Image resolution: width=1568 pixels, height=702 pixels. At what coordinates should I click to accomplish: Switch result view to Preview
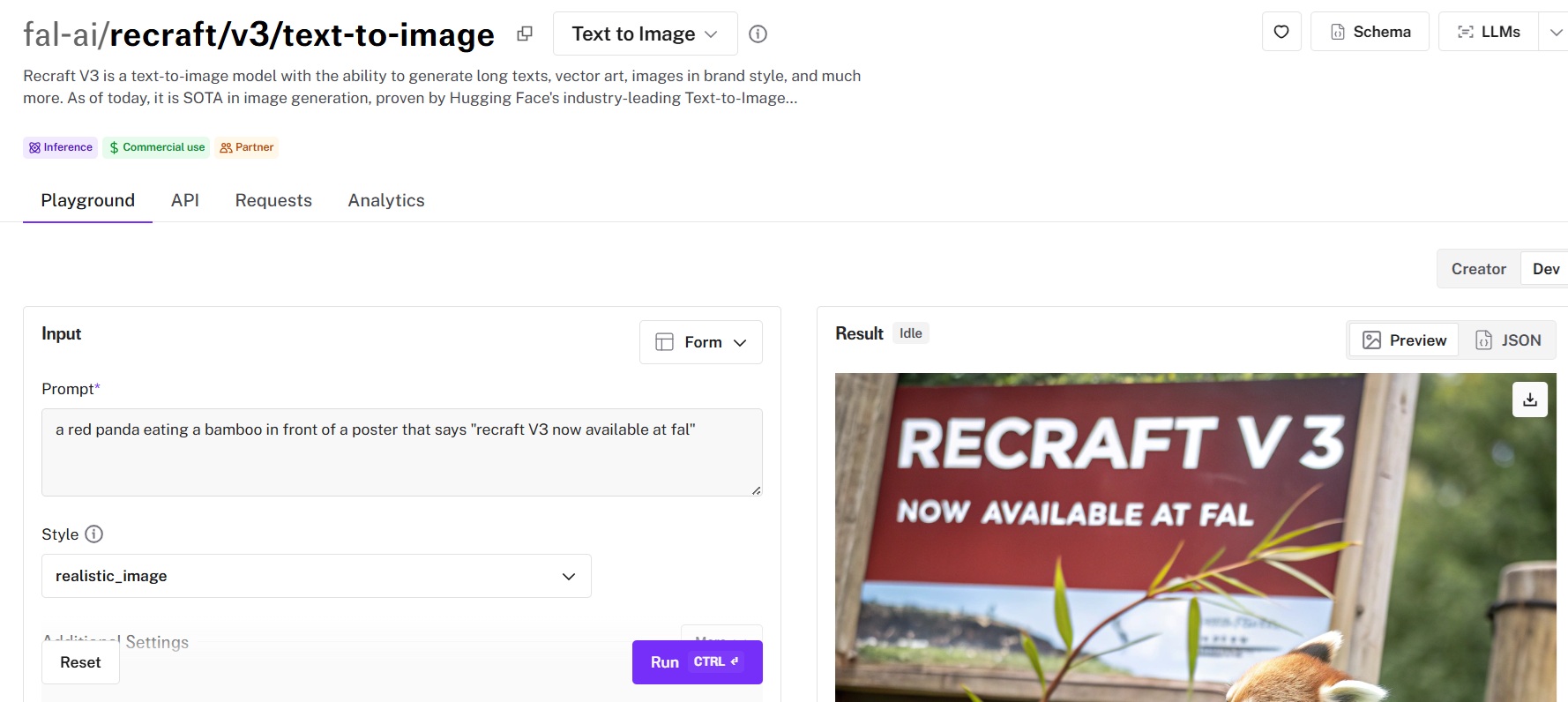click(1404, 340)
